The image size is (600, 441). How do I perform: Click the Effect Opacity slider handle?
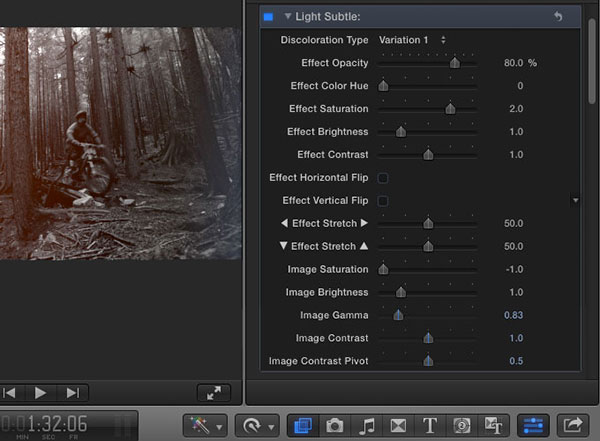455,63
